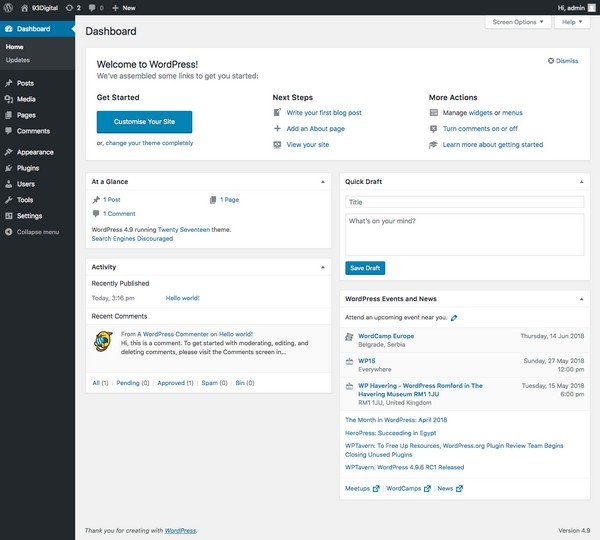
Task: Click the commenter avatar in Recent Comments
Action: [x=103, y=341]
